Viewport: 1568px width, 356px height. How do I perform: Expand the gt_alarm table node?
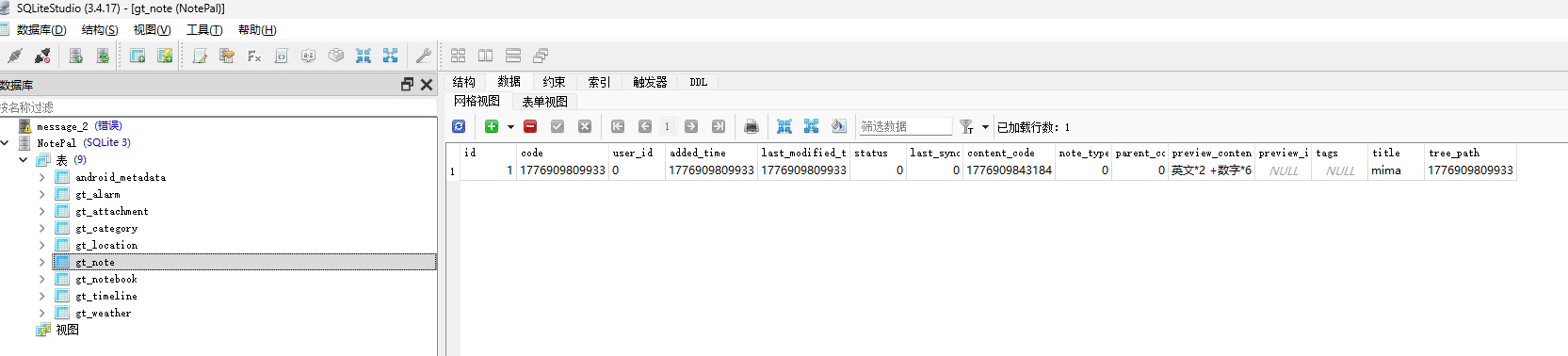[41, 194]
